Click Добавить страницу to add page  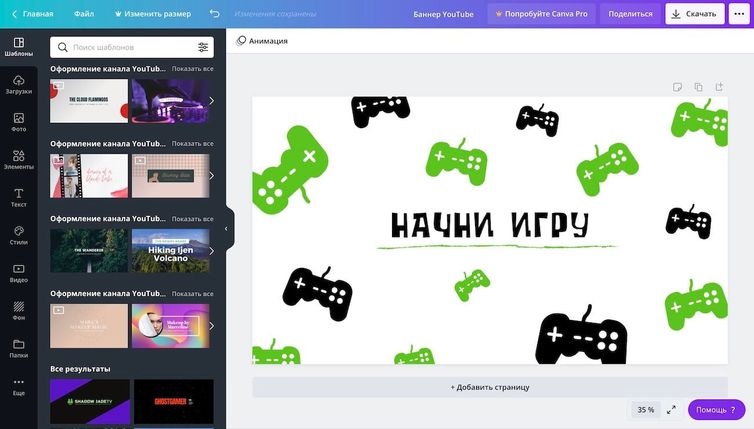[489, 387]
